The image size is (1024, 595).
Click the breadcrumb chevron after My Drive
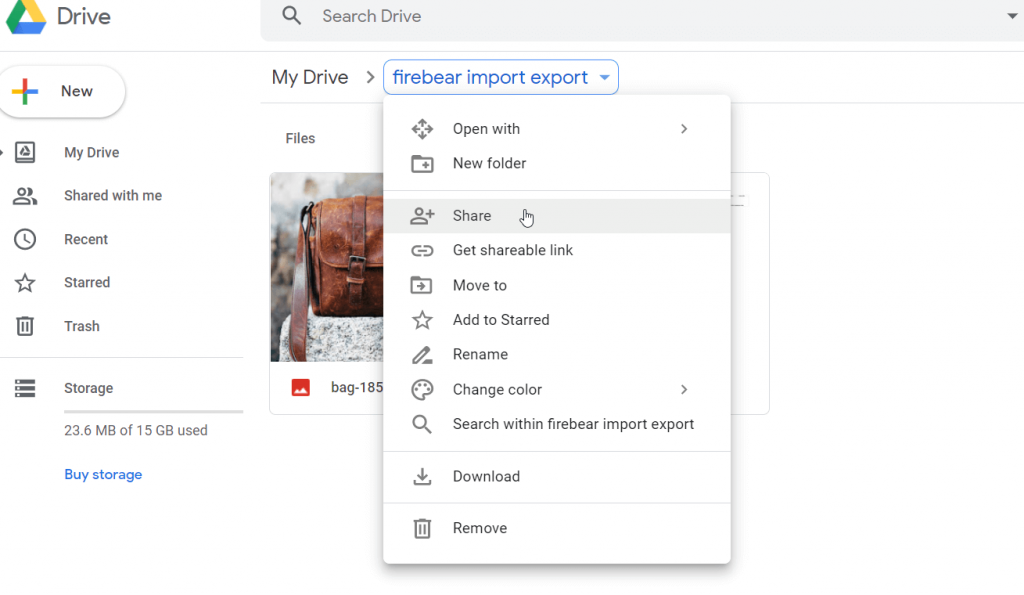370,77
